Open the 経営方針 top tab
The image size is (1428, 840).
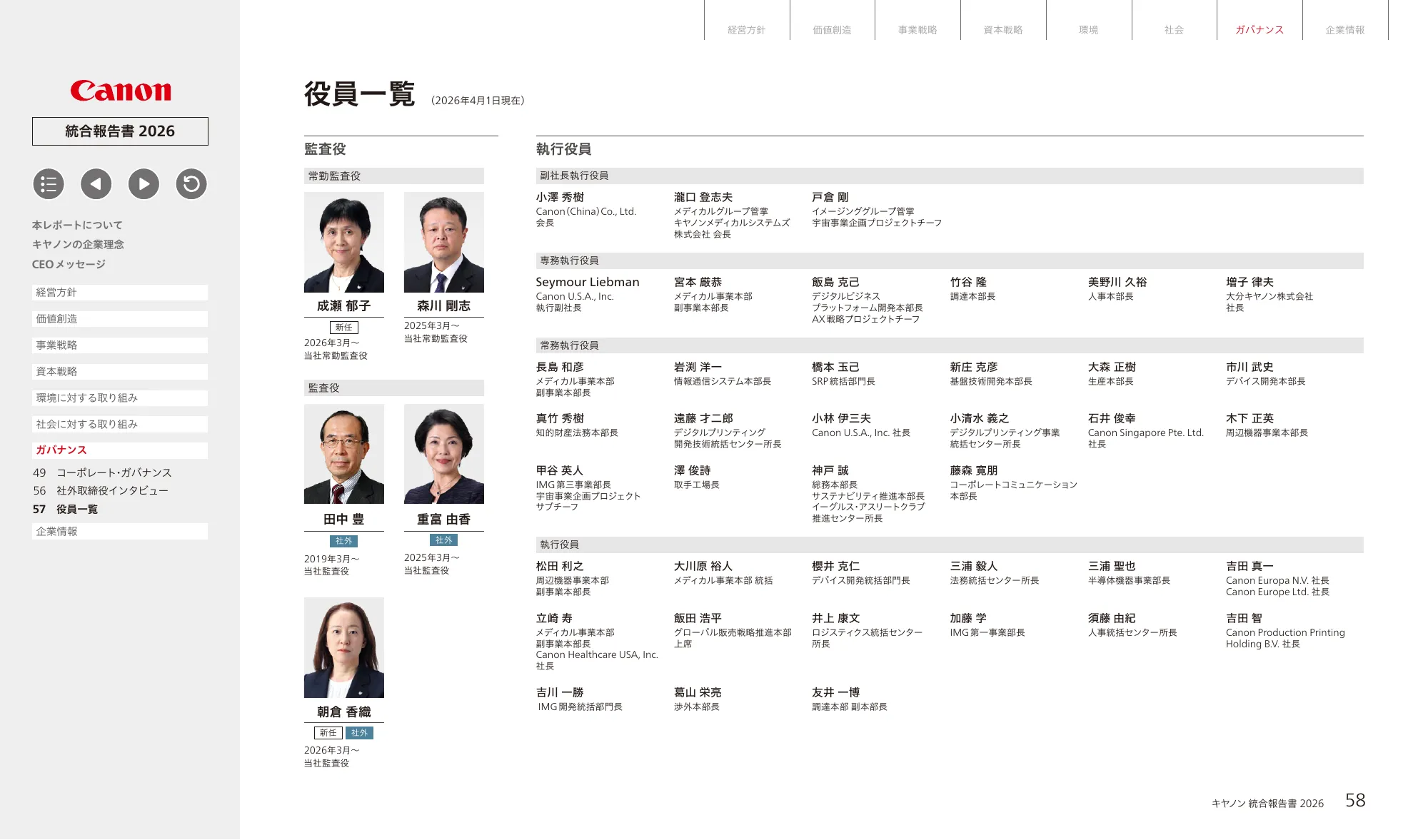(747, 29)
